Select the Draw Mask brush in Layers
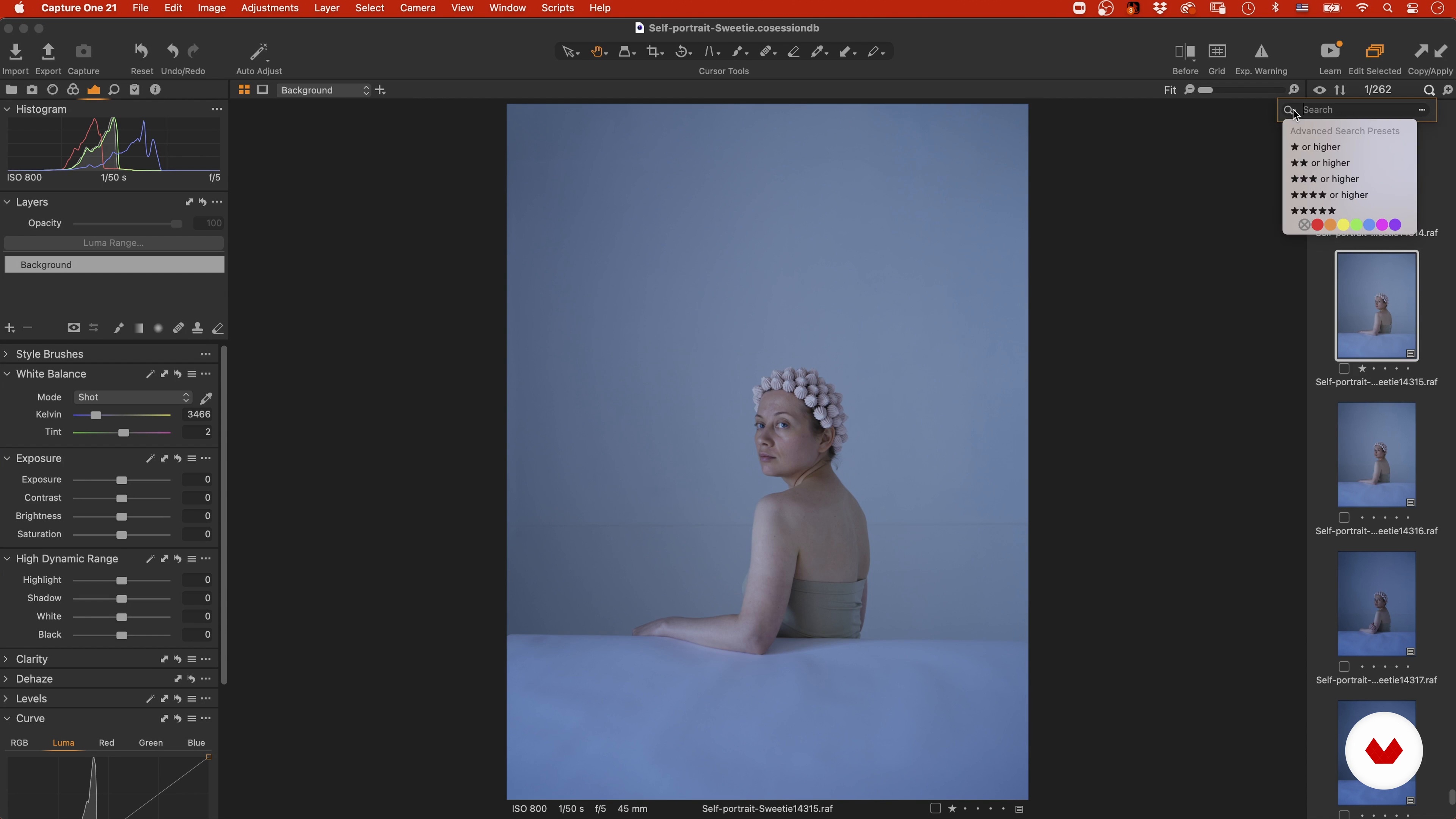 (118, 328)
